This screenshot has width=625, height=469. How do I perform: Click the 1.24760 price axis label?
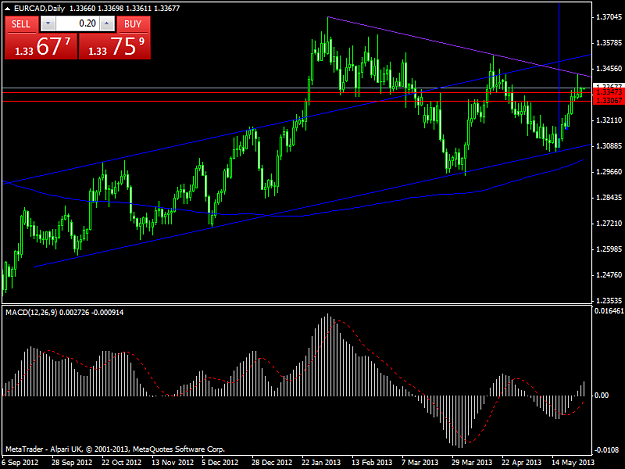point(609,275)
